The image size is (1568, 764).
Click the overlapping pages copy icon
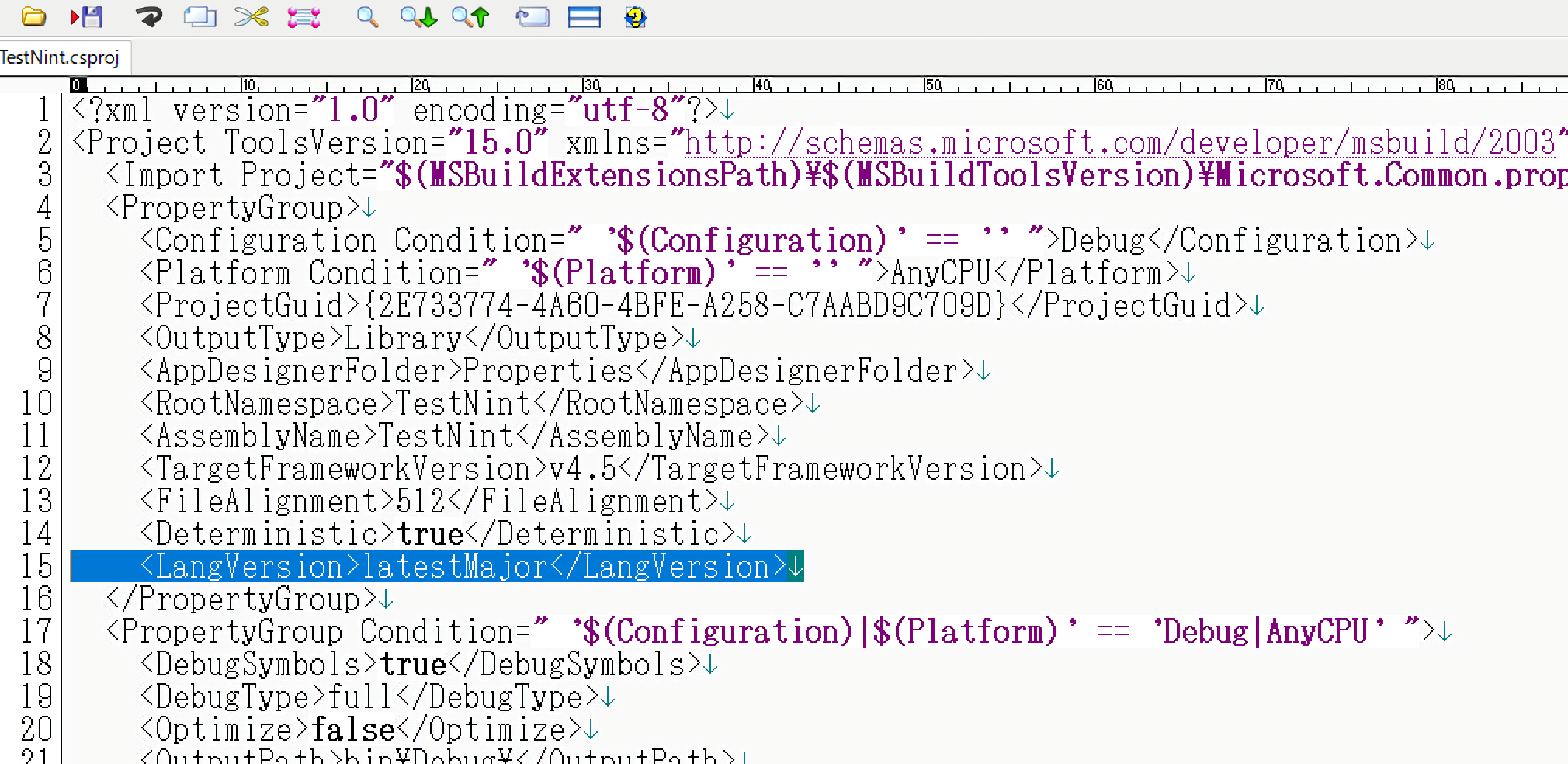(199, 16)
